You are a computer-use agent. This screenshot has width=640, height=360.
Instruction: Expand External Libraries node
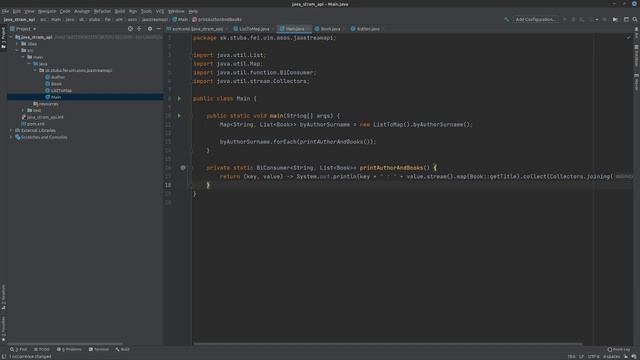tap(11, 130)
